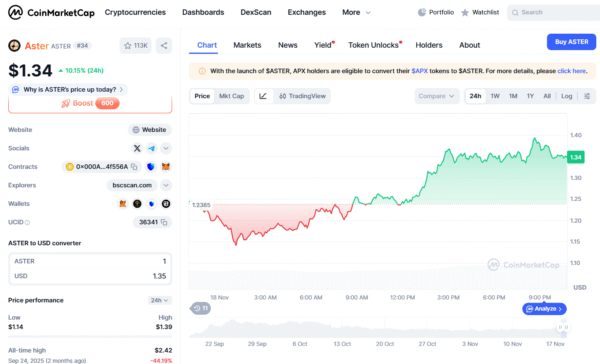Open Price performance 24h dropdown
This screenshot has width=600, height=364.
tap(159, 300)
